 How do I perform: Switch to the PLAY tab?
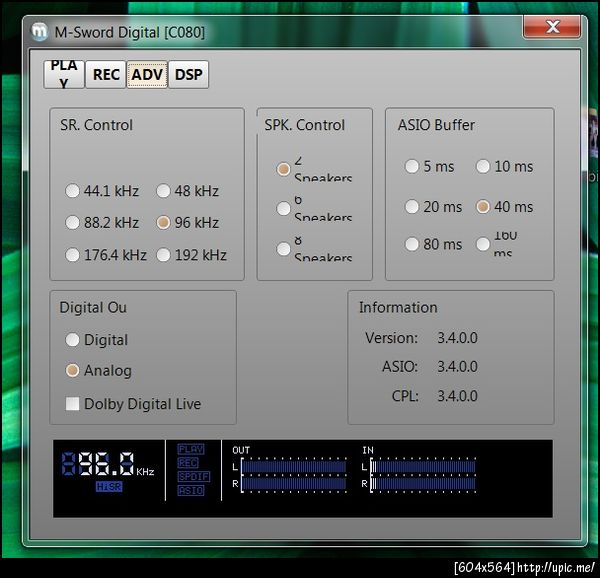(x=64, y=74)
